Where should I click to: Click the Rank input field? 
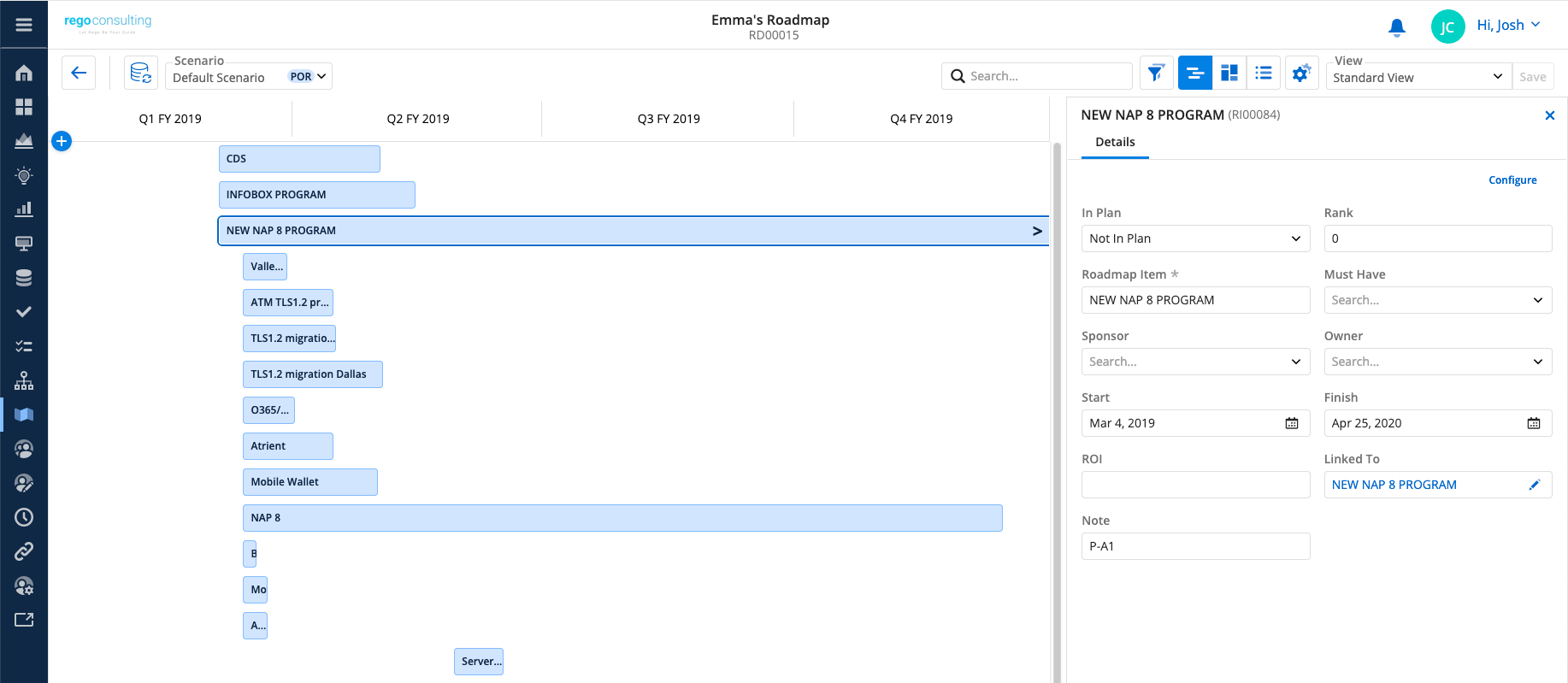click(x=1438, y=238)
